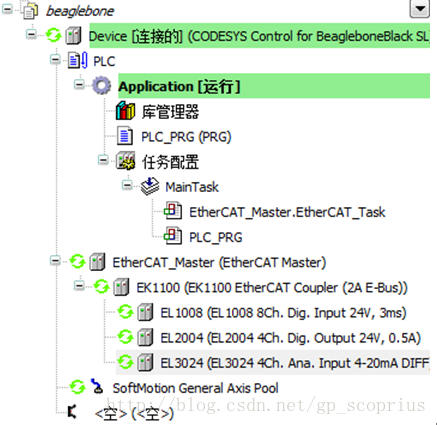Select the 任务配置 task configuration label

(x=170, y=162)
